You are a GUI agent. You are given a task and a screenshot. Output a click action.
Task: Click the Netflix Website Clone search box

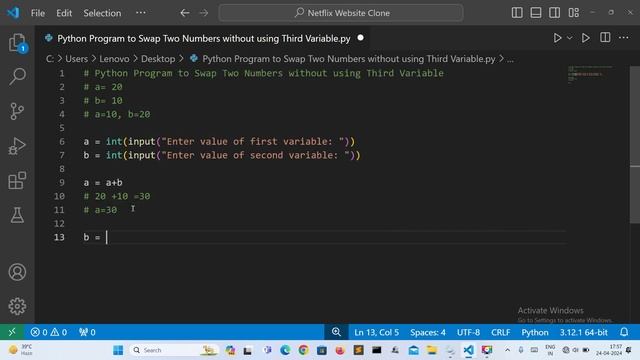pos(341,13)
